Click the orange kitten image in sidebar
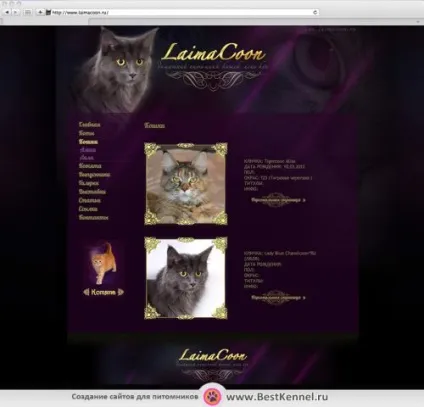Screen dimensions: 424x407 coord(104,263)
